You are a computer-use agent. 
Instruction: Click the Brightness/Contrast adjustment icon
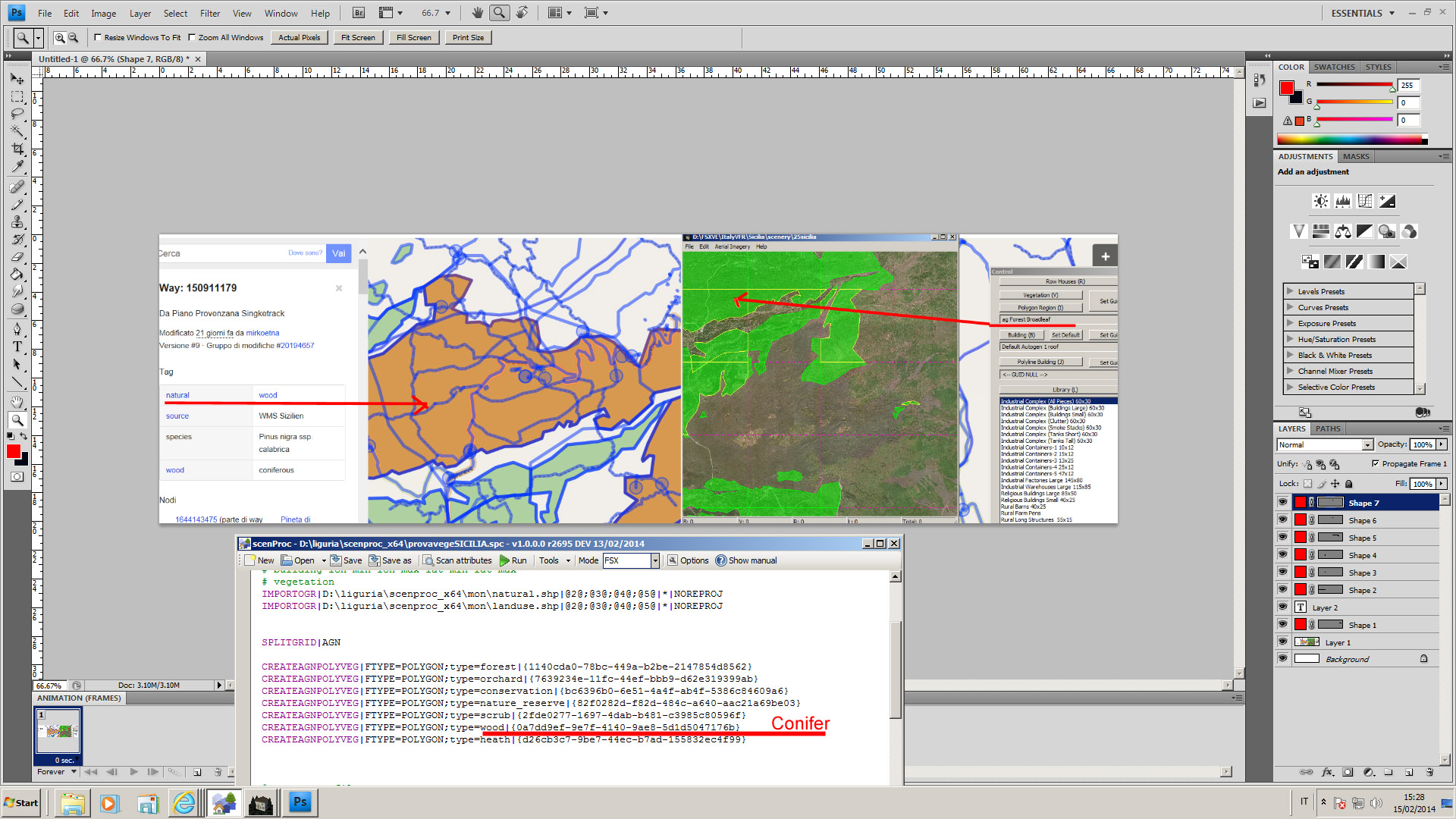pos(1320,201)
